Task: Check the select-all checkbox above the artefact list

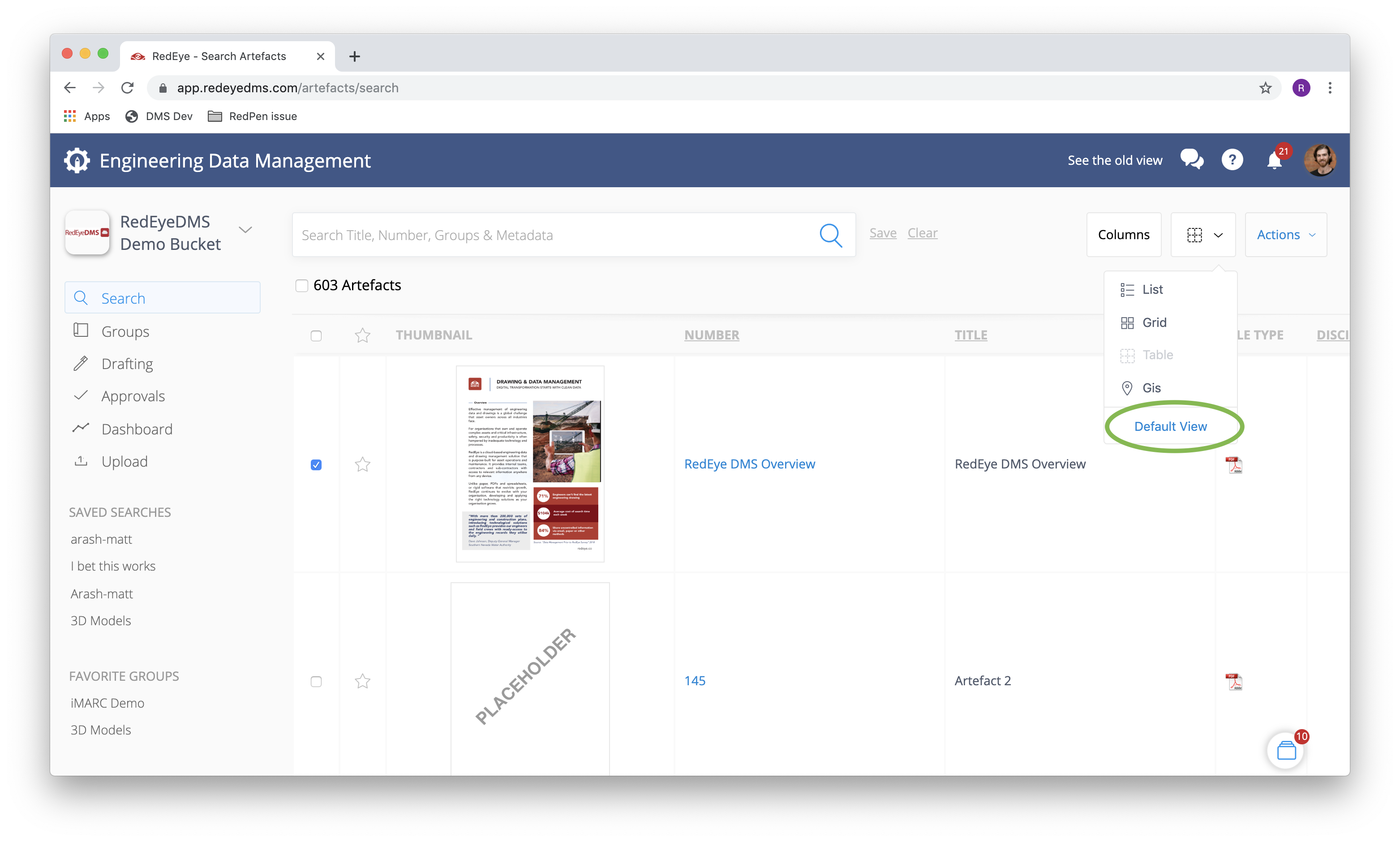Action: 316,336
